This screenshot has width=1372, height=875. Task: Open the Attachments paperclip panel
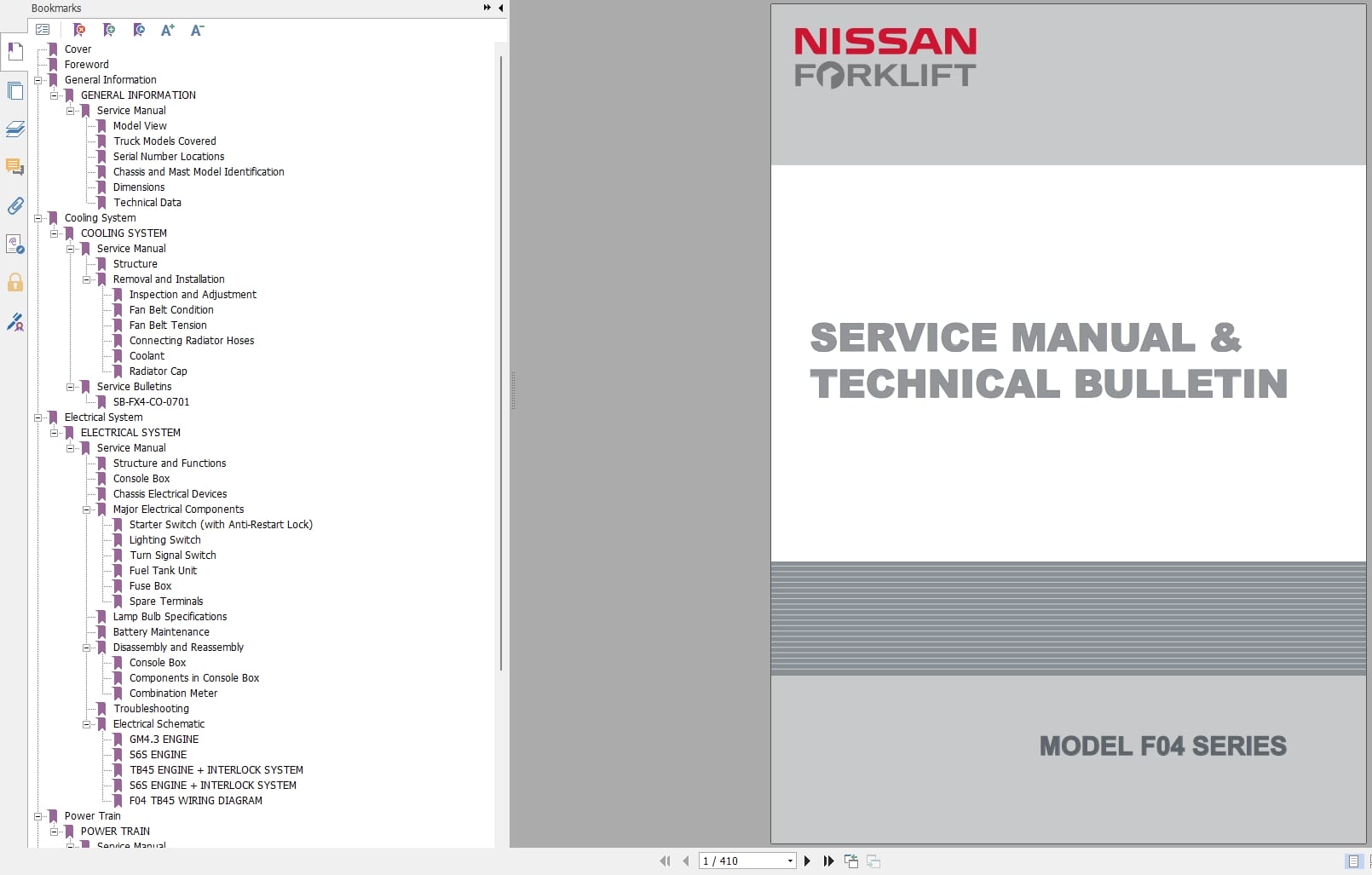click(14, 205)
